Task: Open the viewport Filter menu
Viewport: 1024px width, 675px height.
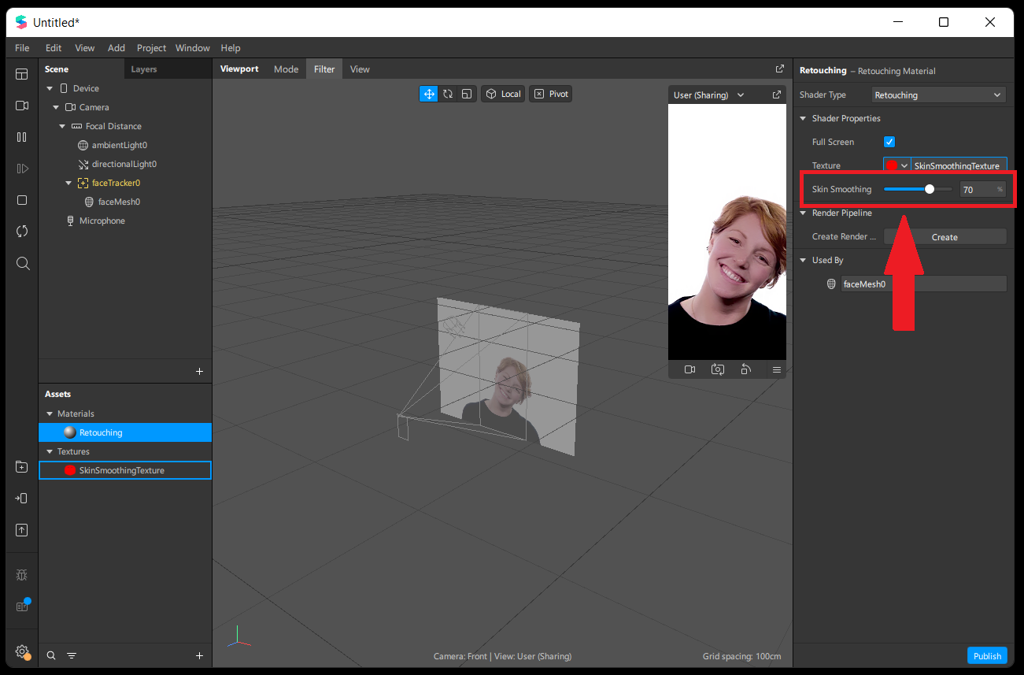Action: tap(324, 69)
